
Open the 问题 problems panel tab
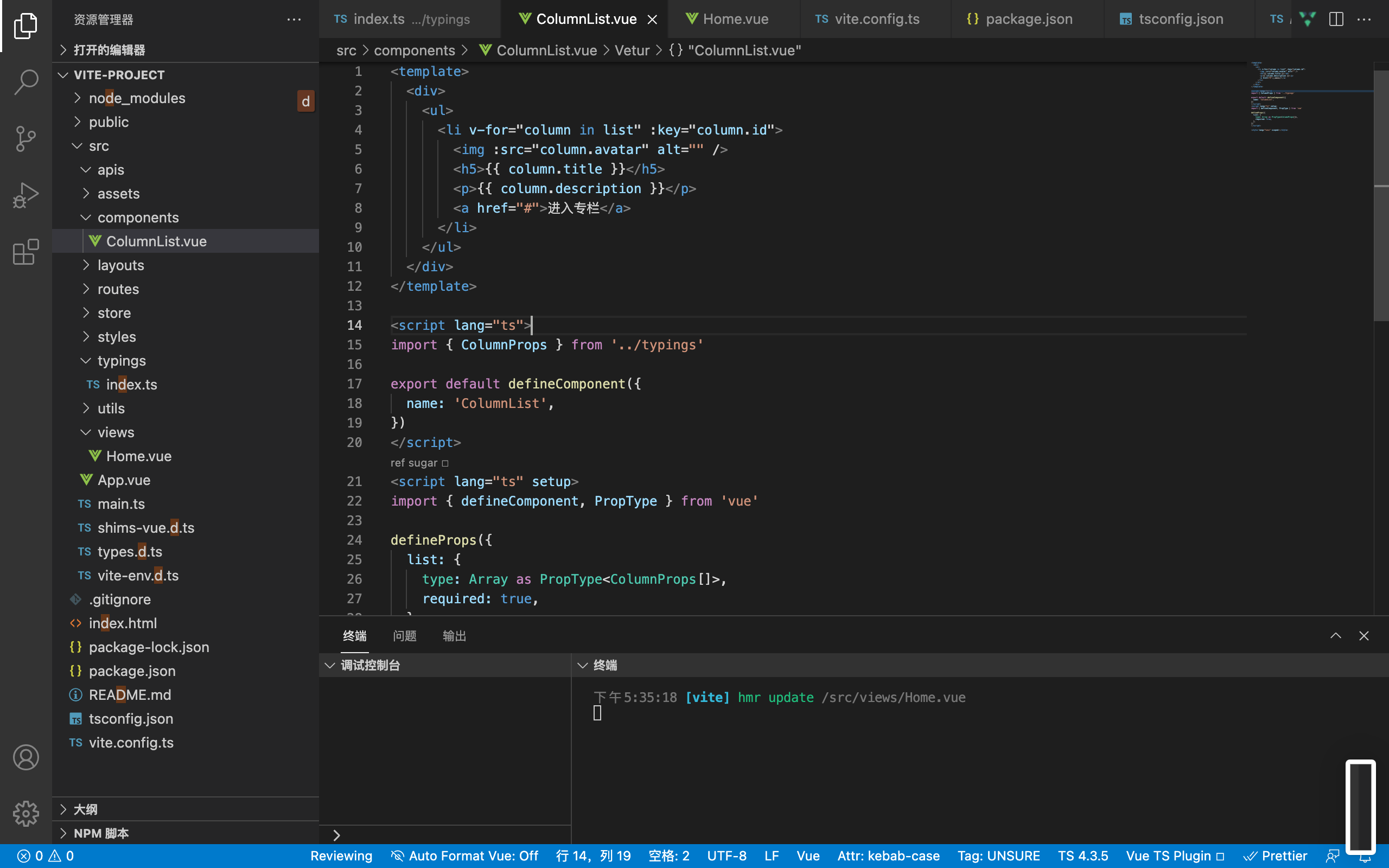pyautogui.click(x=405, y=635)
